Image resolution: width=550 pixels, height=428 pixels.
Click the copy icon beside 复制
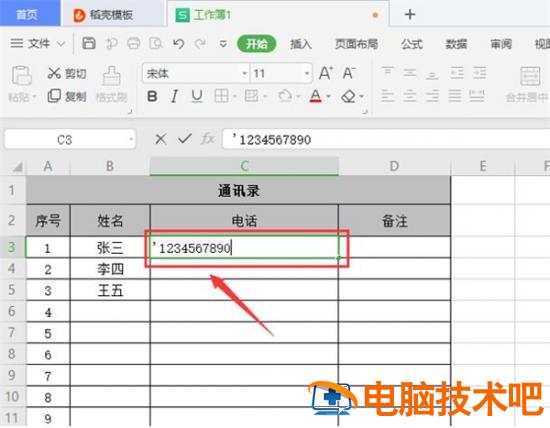pyautogui.click(x=54, y=96)
